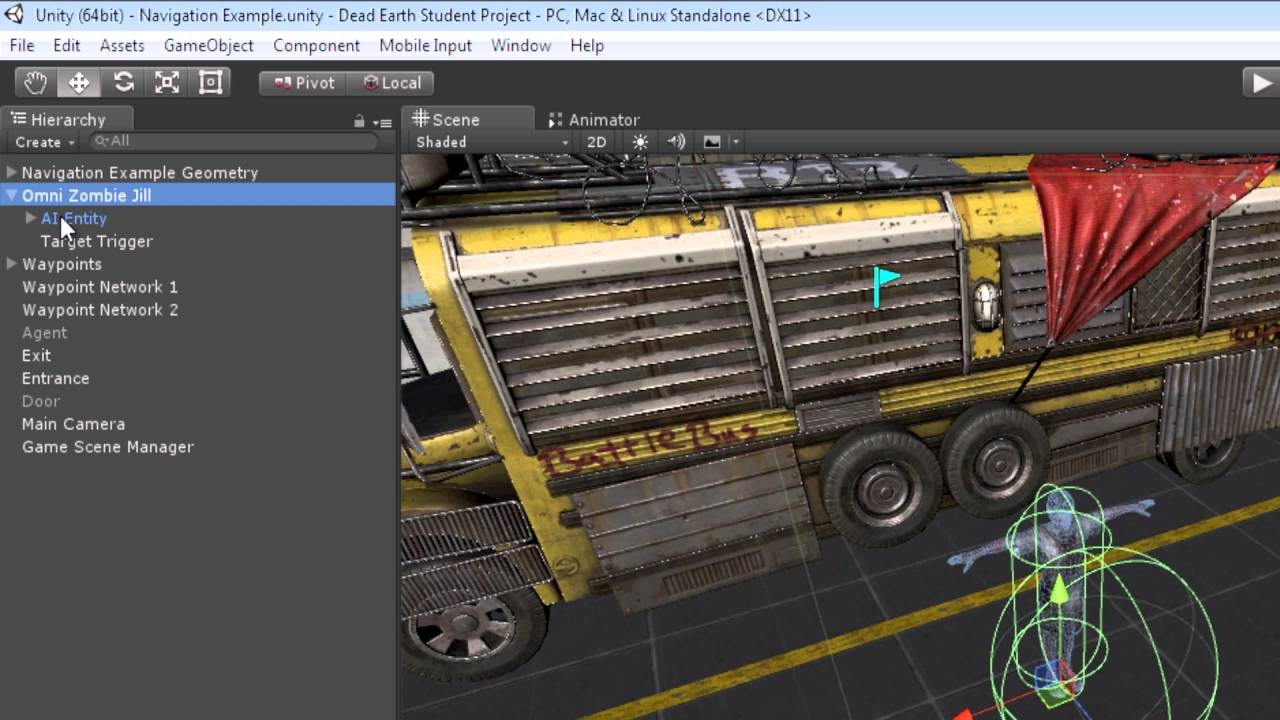
Task: Toggle the 2D scene view button
Action: (x=597, y=142)
